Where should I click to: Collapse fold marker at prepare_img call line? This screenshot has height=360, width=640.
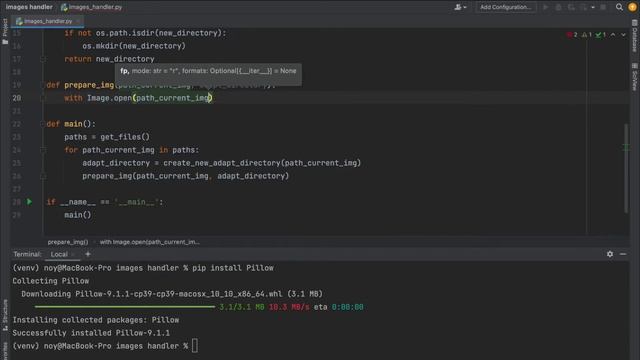point(43,176)
